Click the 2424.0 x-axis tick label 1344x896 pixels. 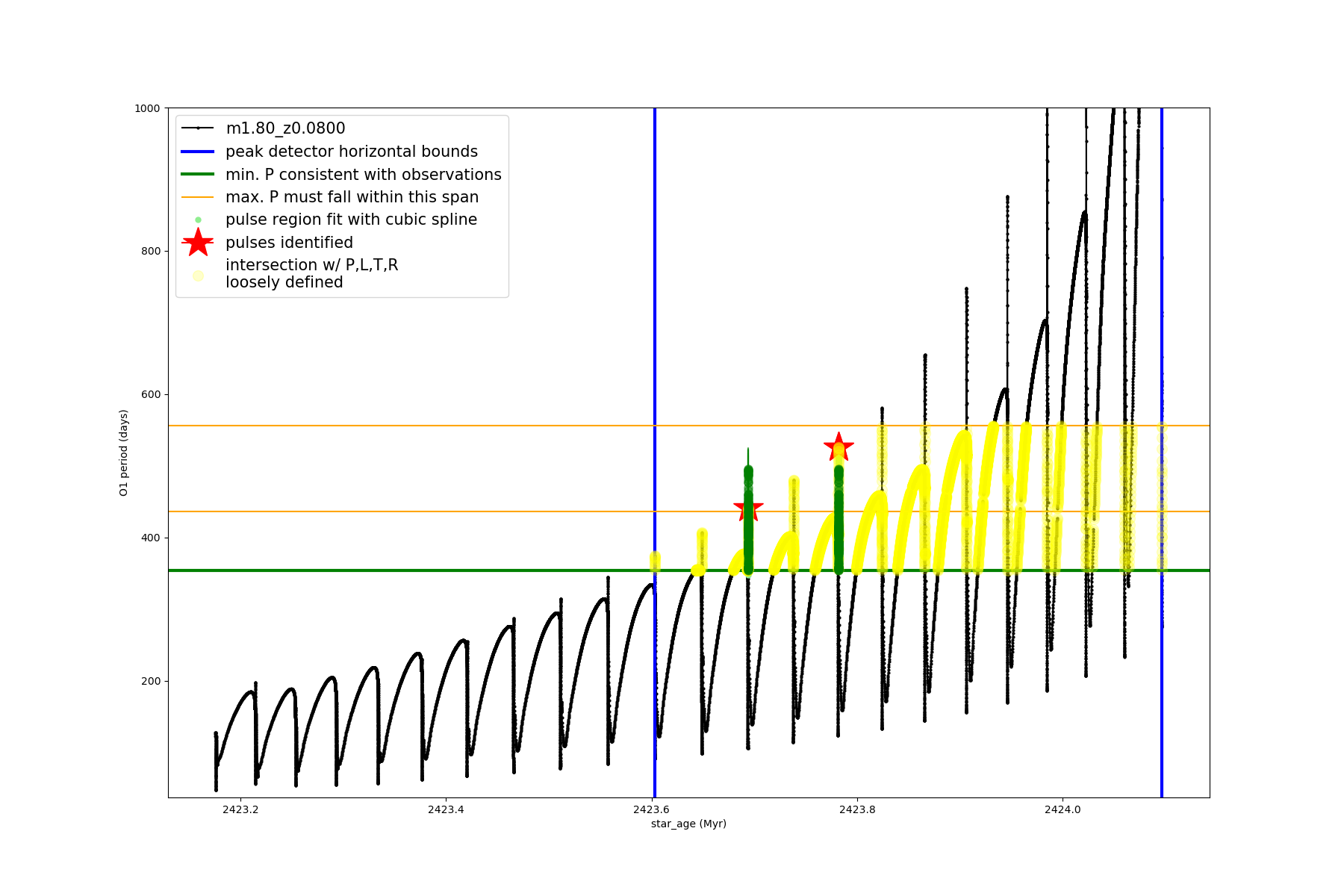tap(1062, 809)
